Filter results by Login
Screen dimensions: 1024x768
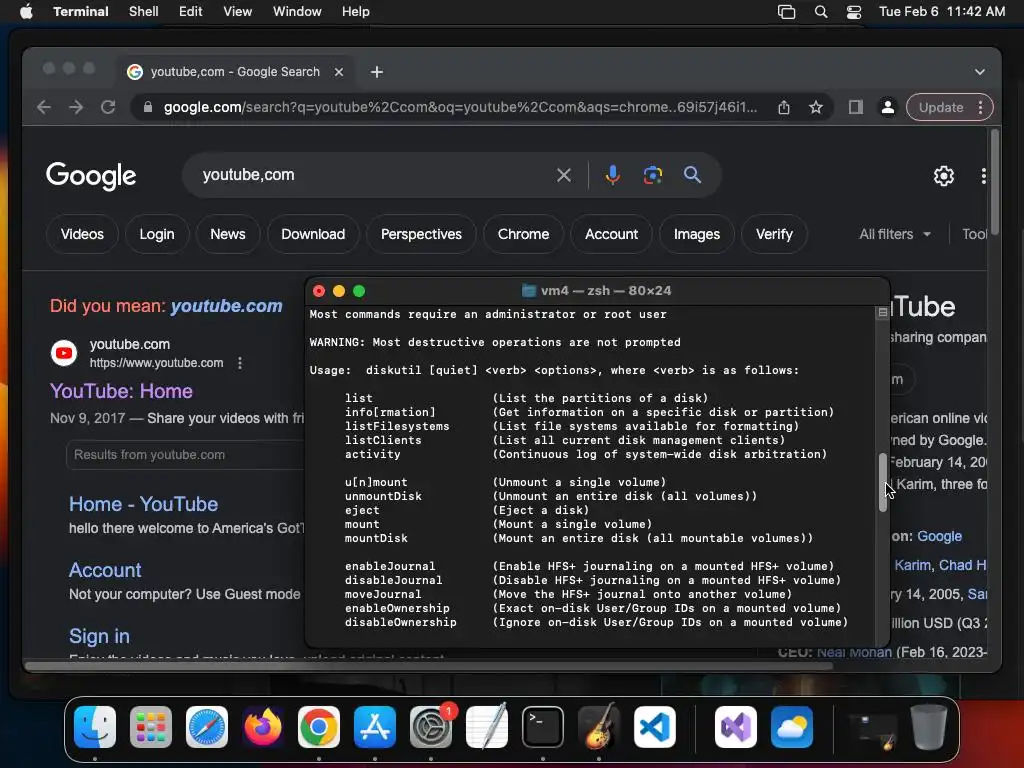[x=157, y=234]
